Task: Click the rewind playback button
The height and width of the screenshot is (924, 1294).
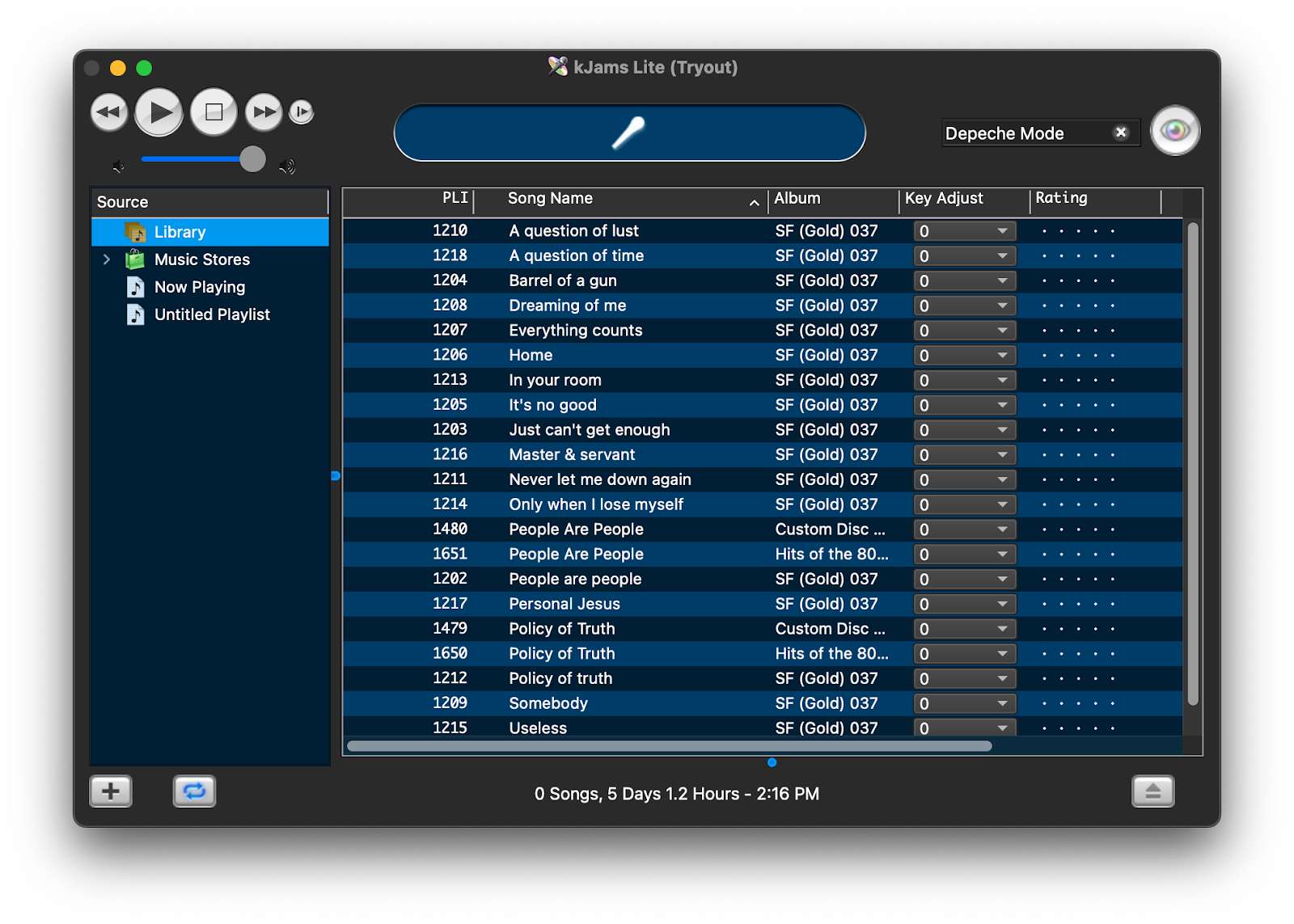Action: pos(109,112)
